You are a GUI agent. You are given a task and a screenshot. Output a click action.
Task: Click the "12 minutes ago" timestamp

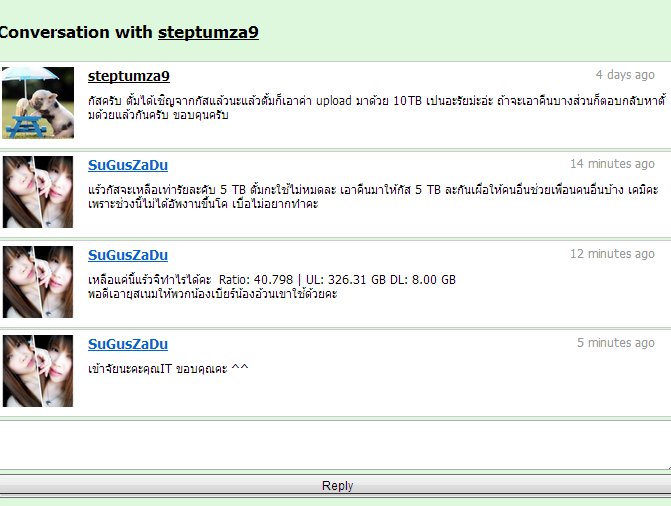612,254
